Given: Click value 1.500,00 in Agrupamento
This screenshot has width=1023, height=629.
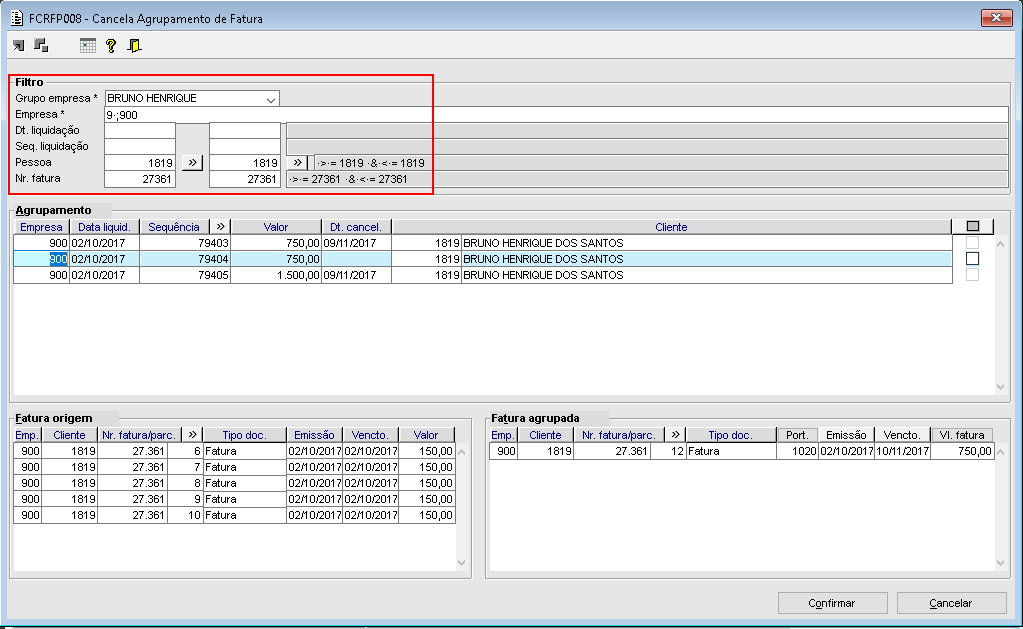Looking at the screenshot, I should [276, 275].
